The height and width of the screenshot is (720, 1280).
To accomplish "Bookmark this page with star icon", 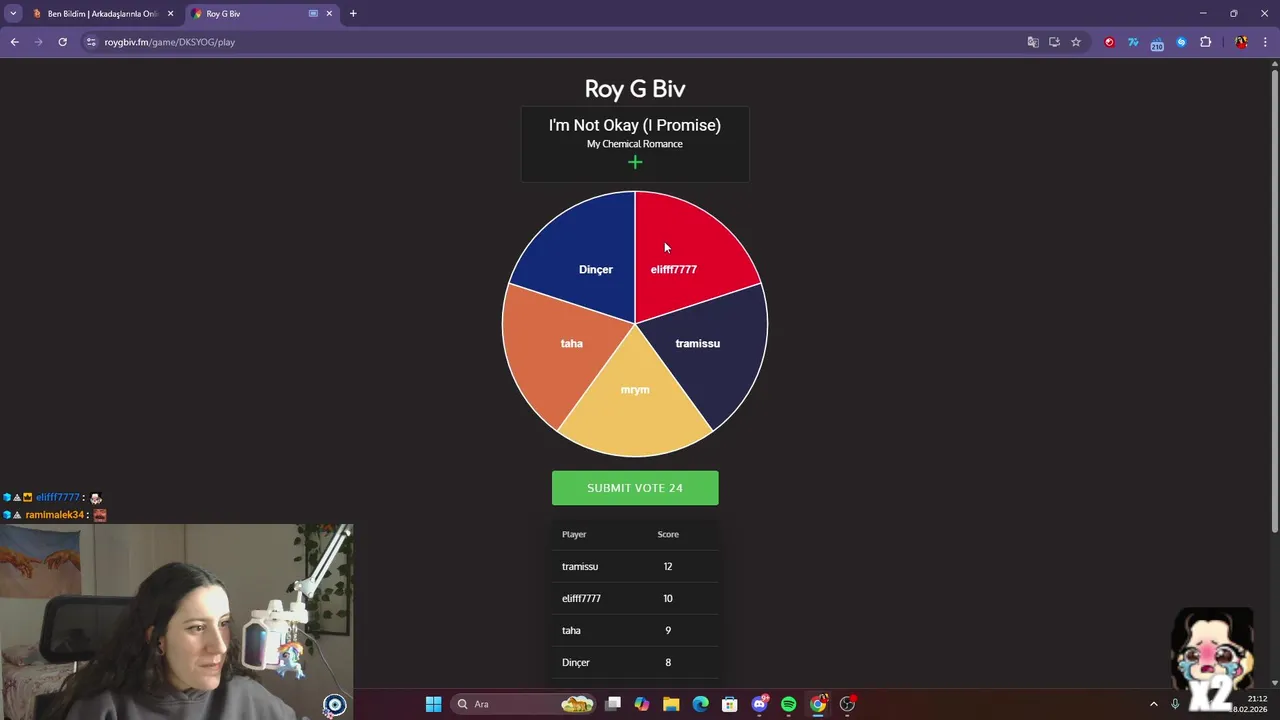I will pos(1076,42).
